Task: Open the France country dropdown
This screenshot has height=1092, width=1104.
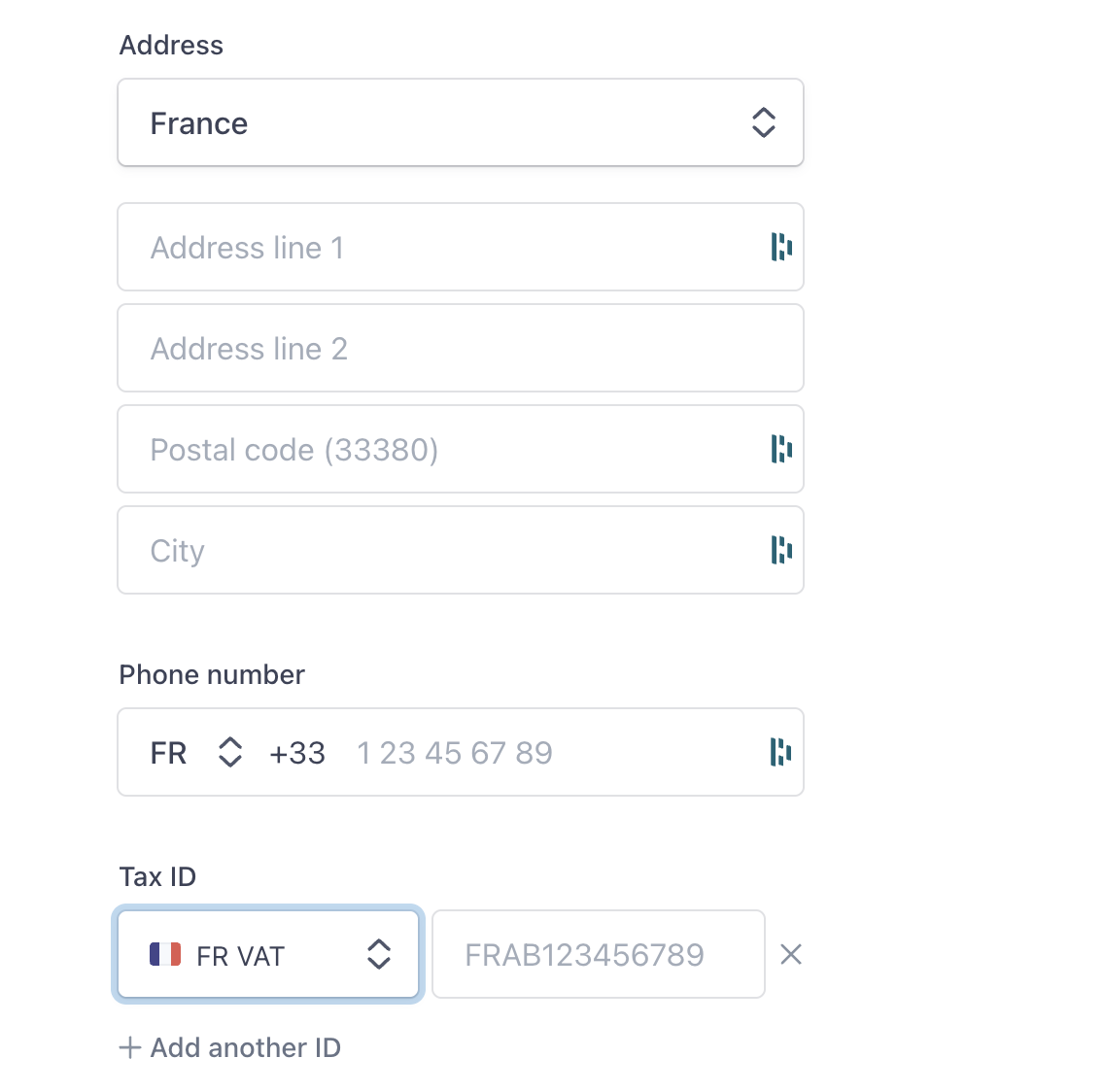Action: [x=461, y=122]
